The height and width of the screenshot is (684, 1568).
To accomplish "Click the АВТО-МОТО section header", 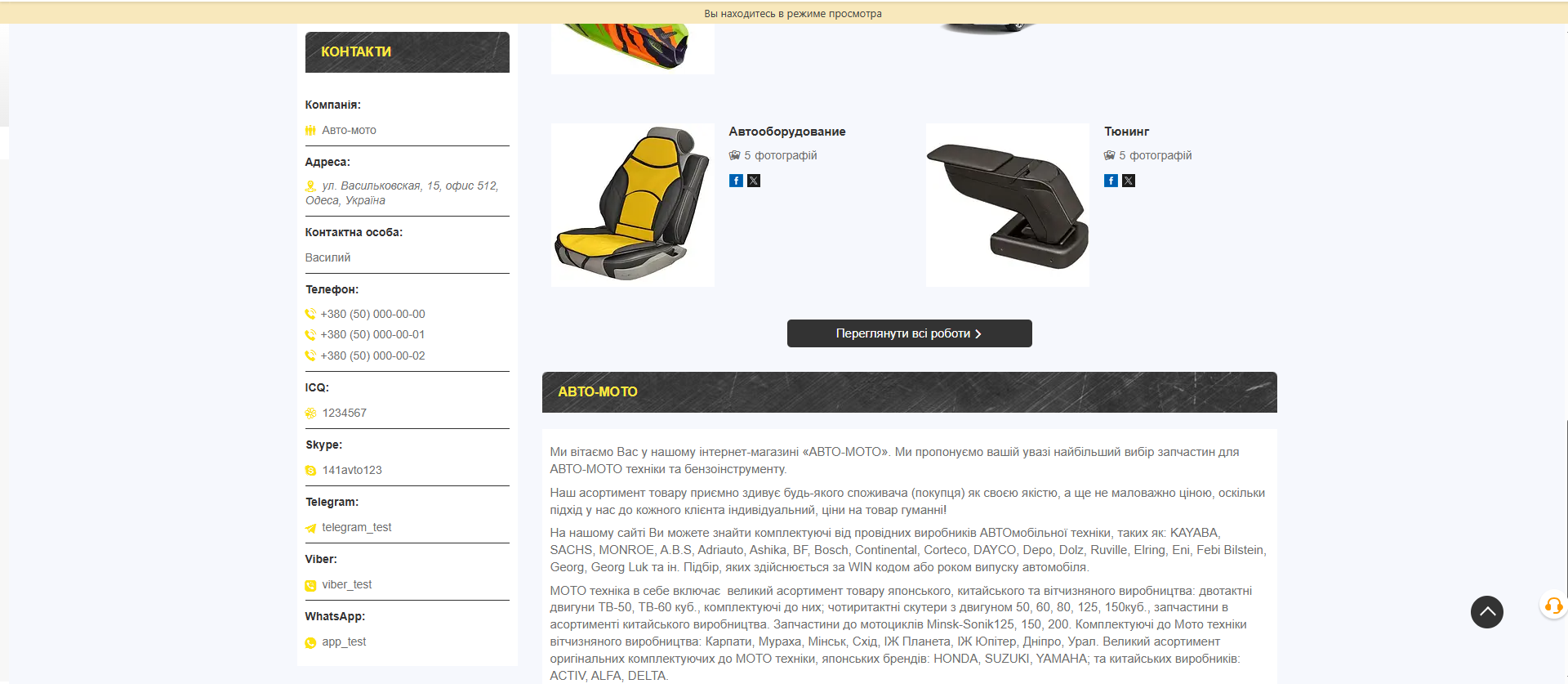I will click(x=910, y=392).
